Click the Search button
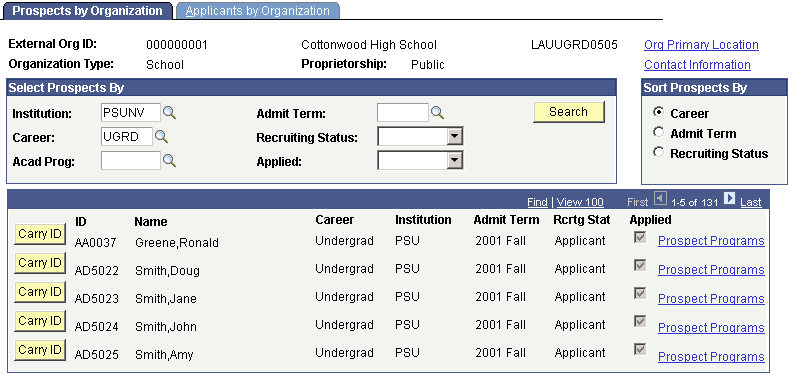 569,112
